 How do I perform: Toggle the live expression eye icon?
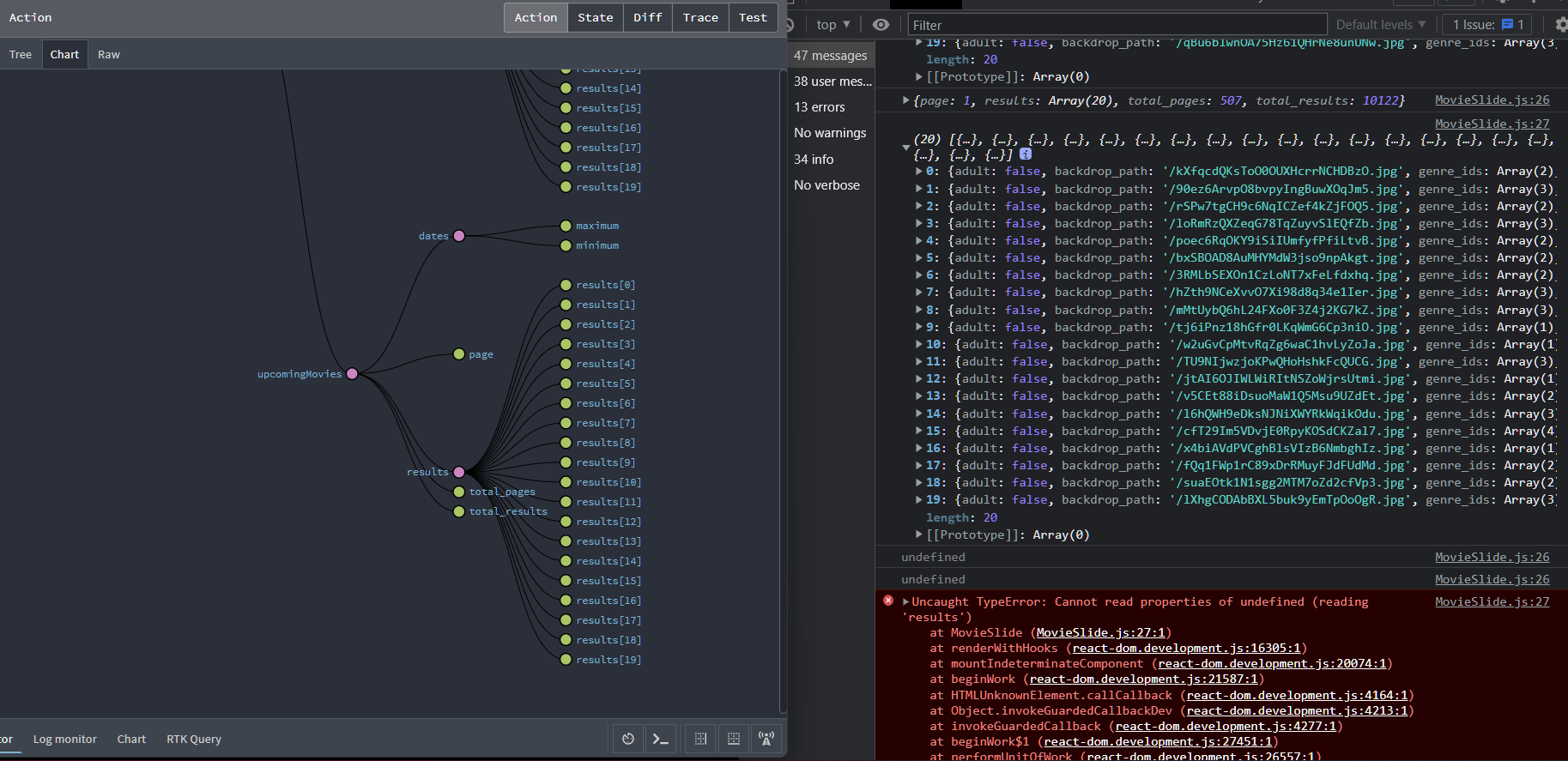(881, 25)
